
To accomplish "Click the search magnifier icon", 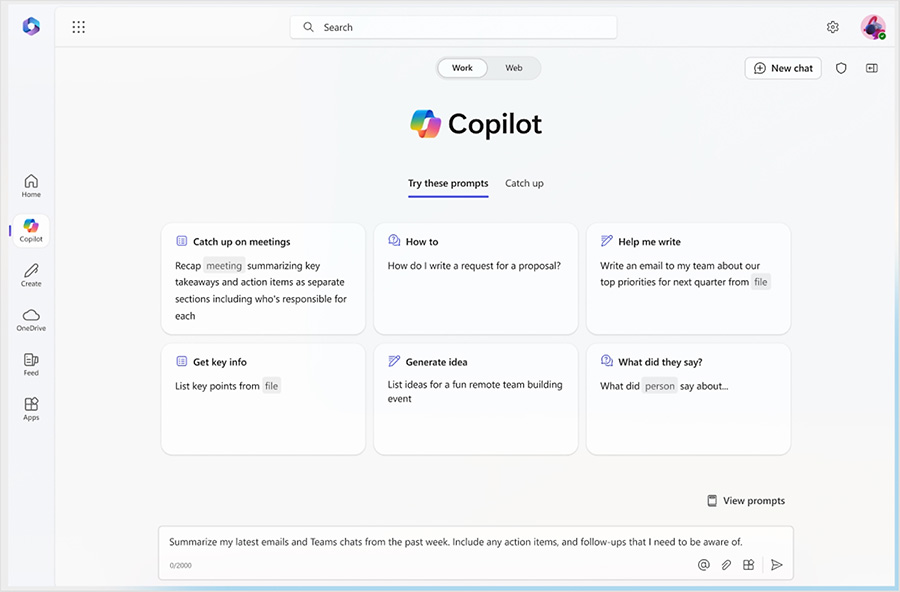I will click(308, 27).
